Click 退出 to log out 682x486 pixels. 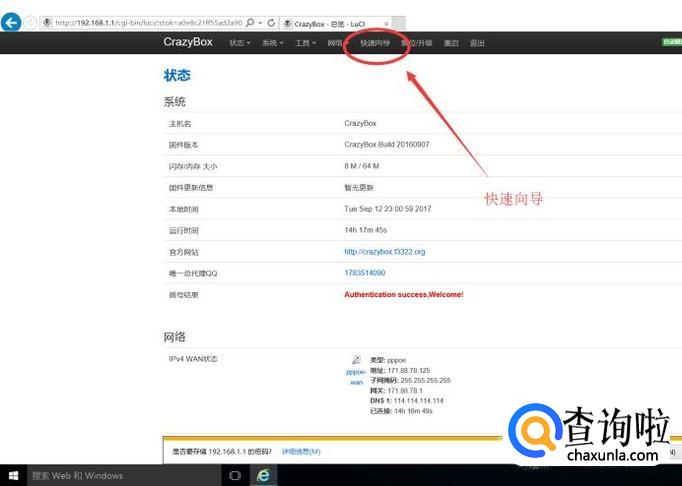(477, 43)
